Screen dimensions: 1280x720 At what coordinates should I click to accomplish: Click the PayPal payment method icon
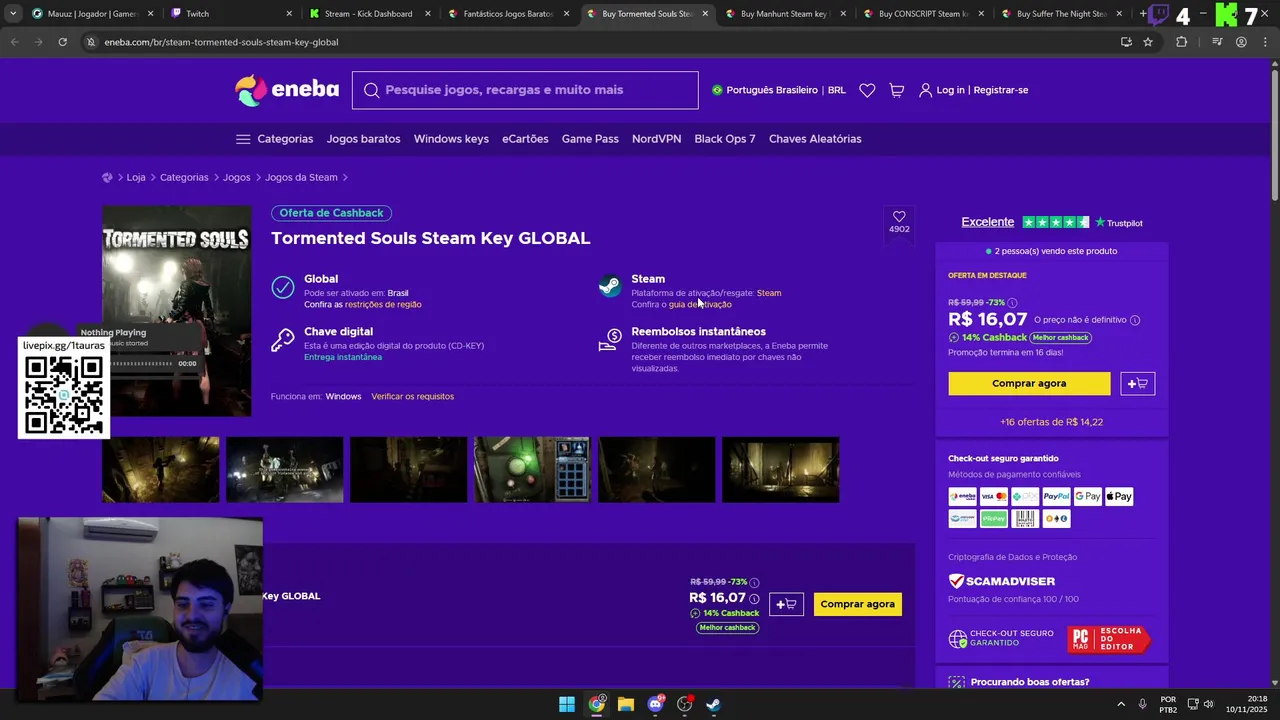point(1056,496)
